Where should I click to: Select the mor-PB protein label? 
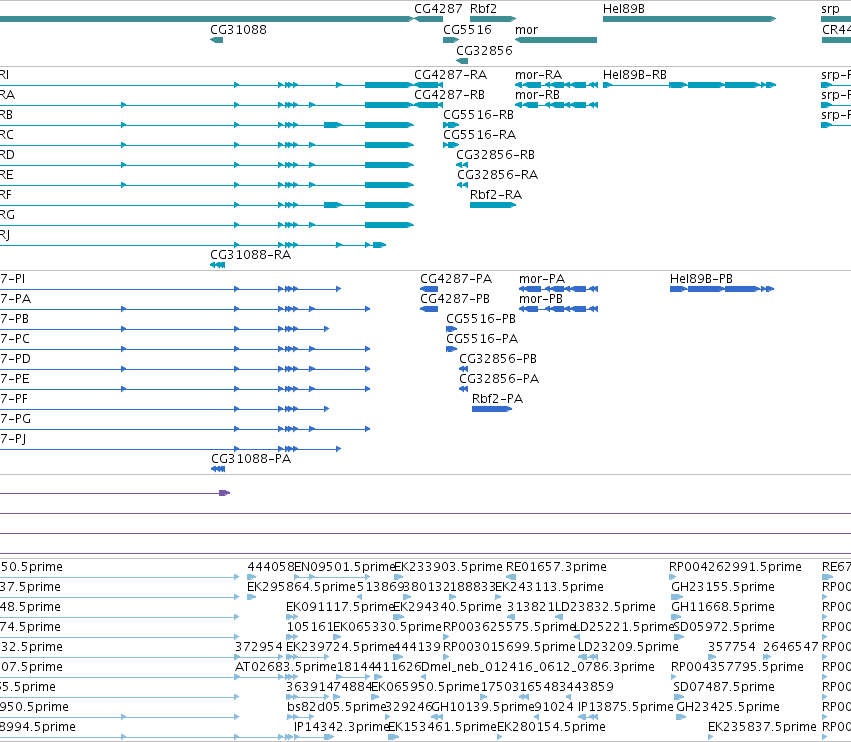click(x=541, y=299)
